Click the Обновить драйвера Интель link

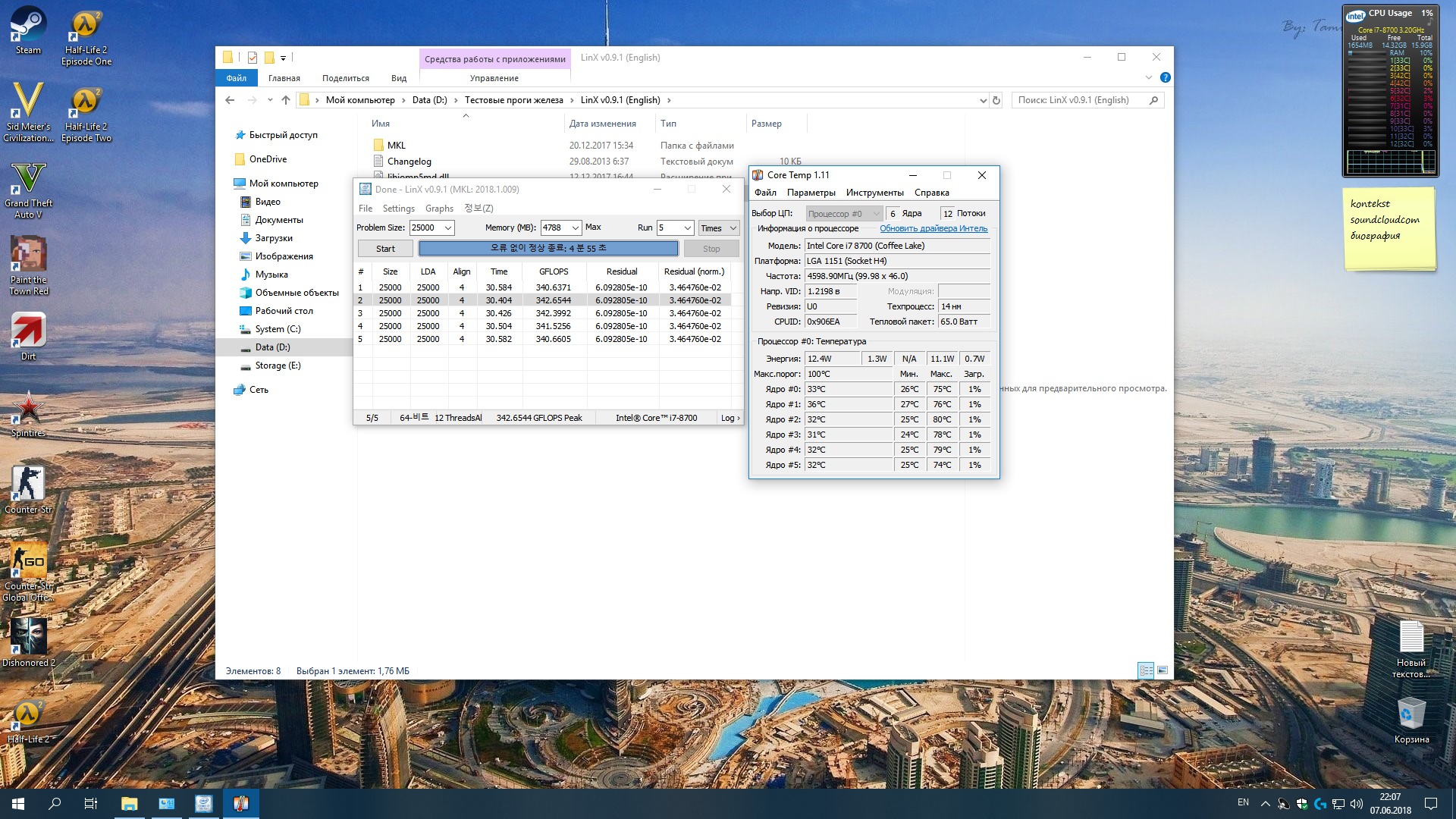(933, 228)
